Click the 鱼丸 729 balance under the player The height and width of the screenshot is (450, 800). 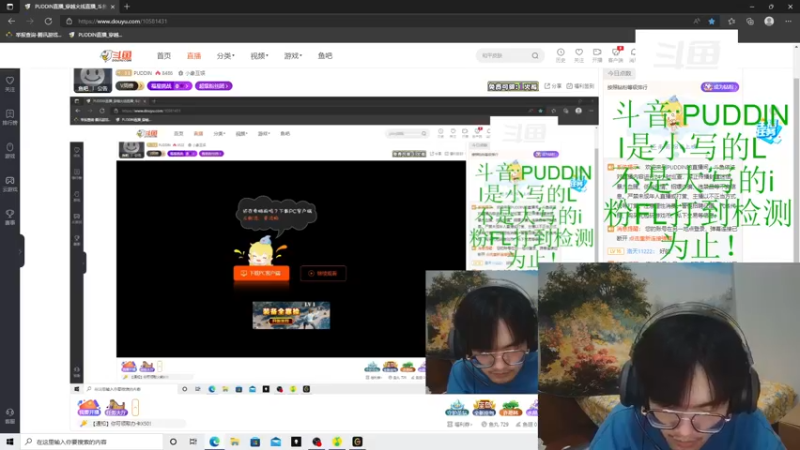point(495,424)
